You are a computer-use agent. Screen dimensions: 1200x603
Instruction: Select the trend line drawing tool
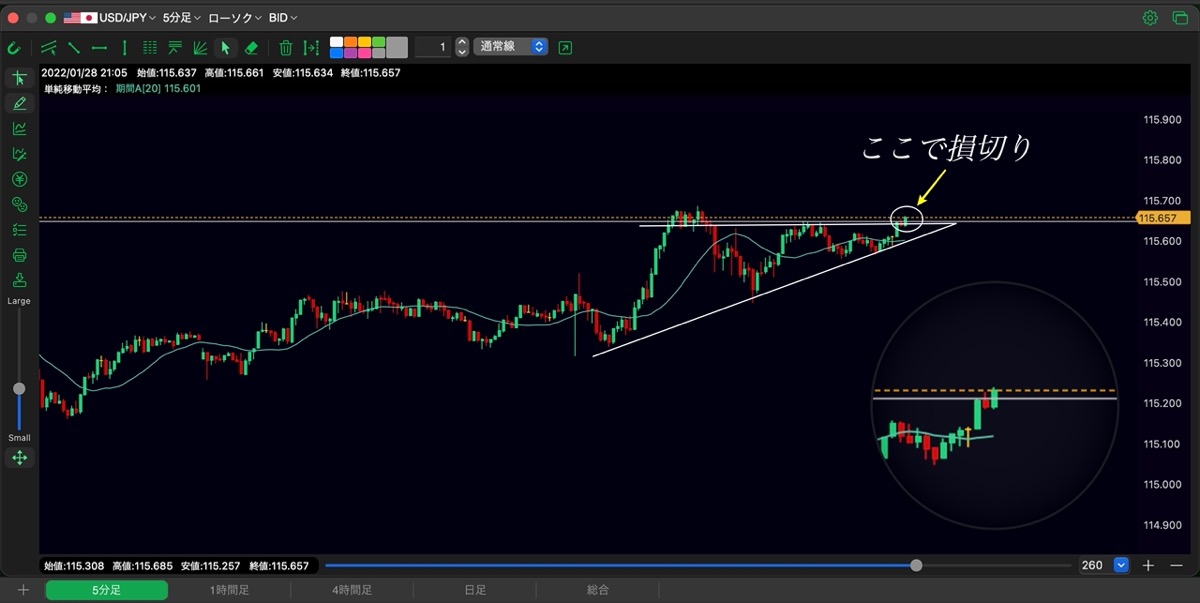(74, 47)
